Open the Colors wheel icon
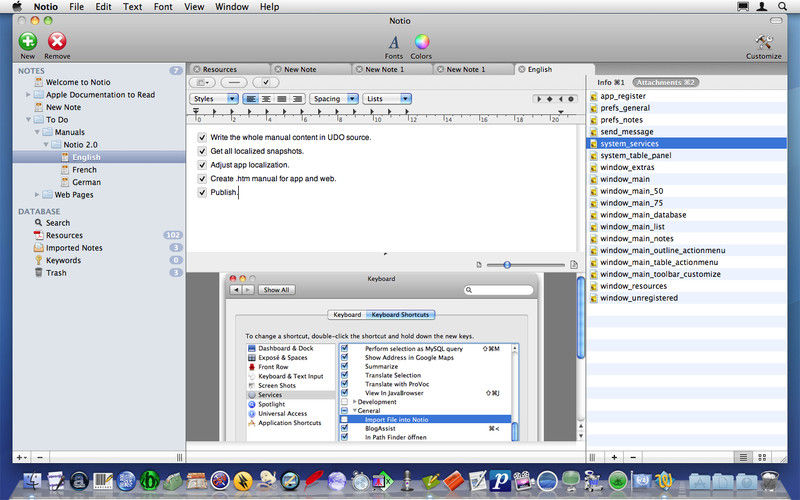The width and height of the screenshot is (800, 500). click(x=421, y=42)
